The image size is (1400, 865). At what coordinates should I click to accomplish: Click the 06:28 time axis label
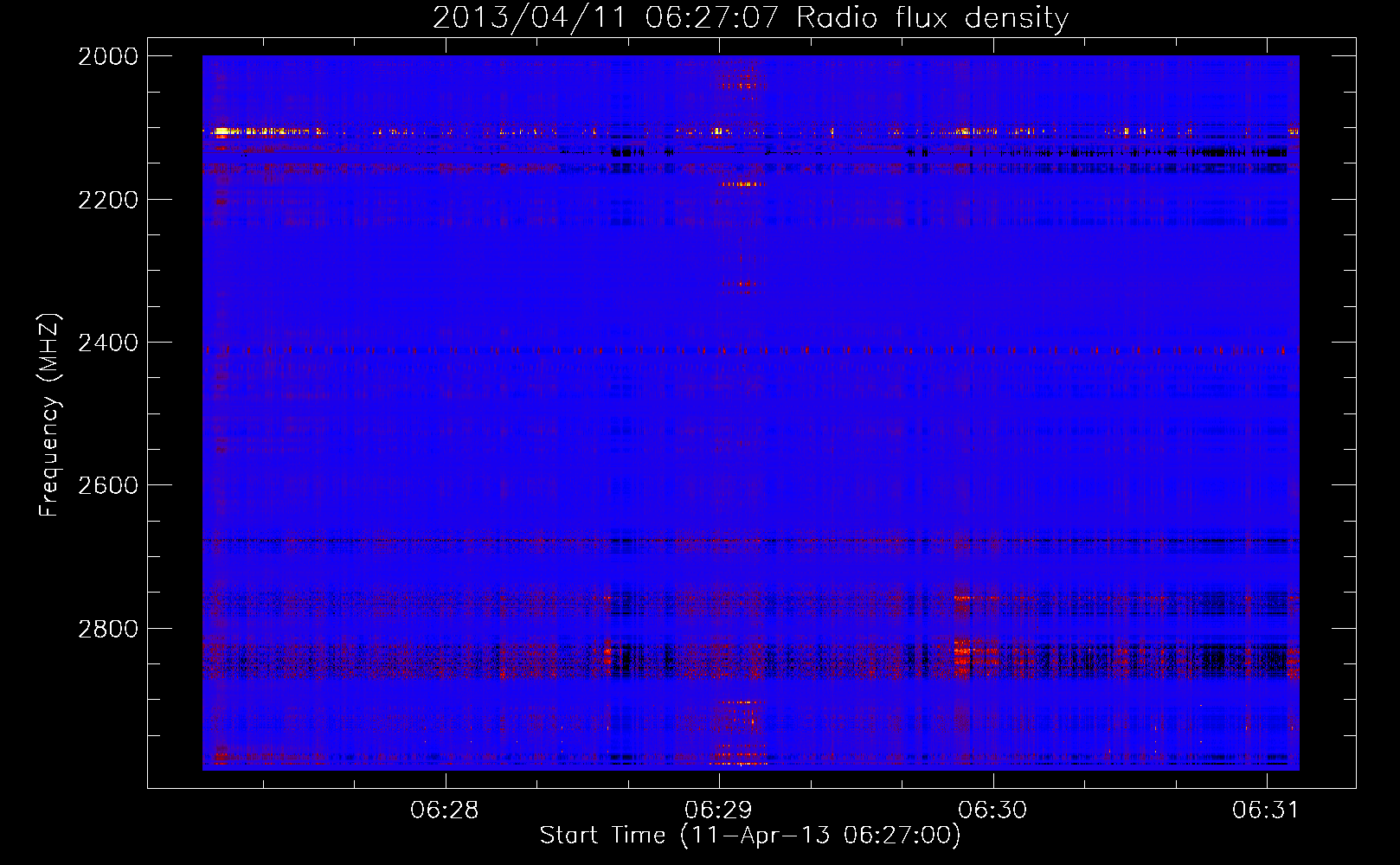(445, 811)
